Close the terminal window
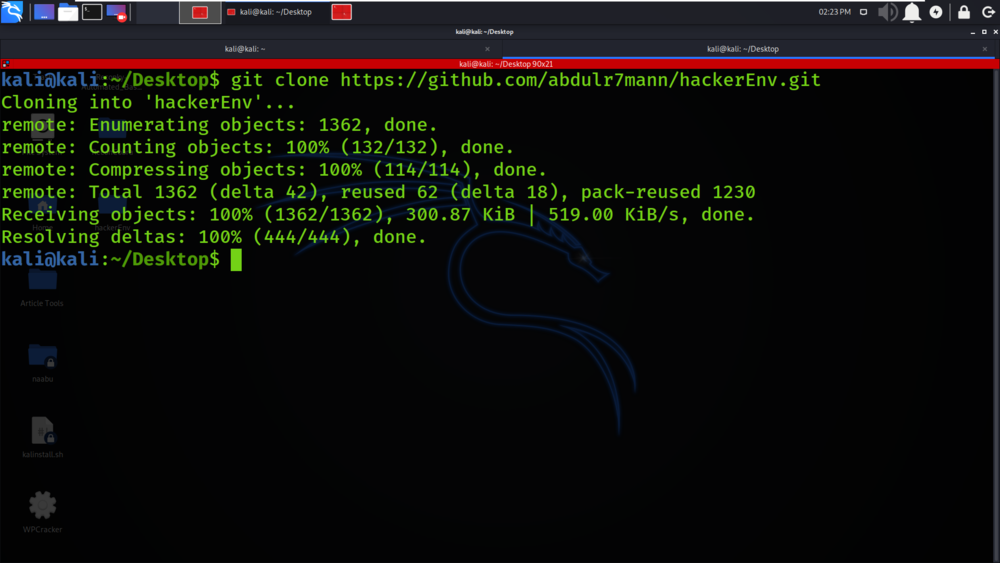 [x=995, y=32]
